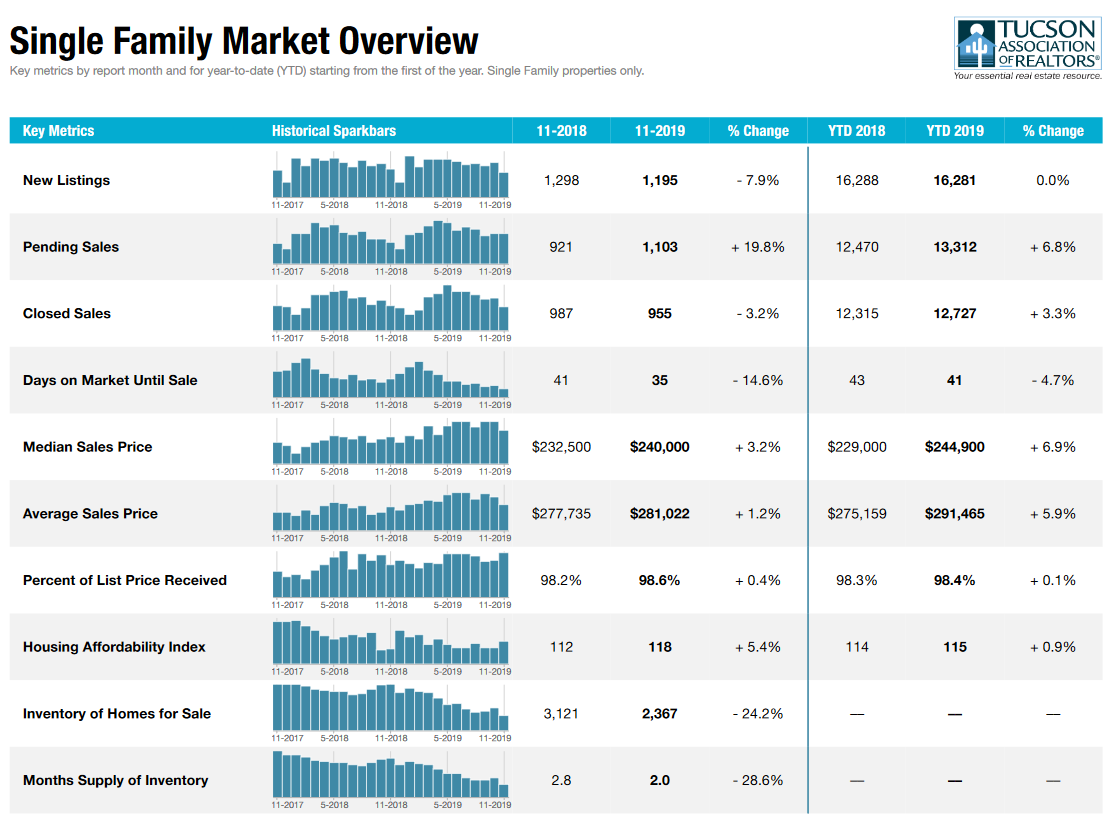Open the Median Sales Price sparkbar chart

(x=391, y=443)
